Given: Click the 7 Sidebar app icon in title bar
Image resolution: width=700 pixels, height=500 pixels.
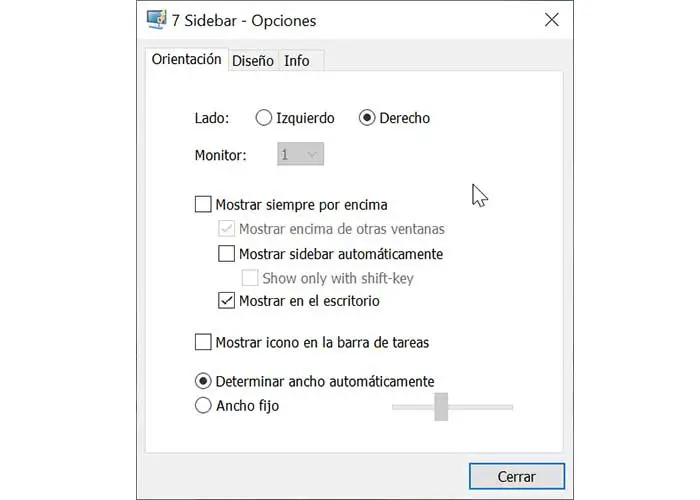Looking at the screenshot, I should (157, 20).
